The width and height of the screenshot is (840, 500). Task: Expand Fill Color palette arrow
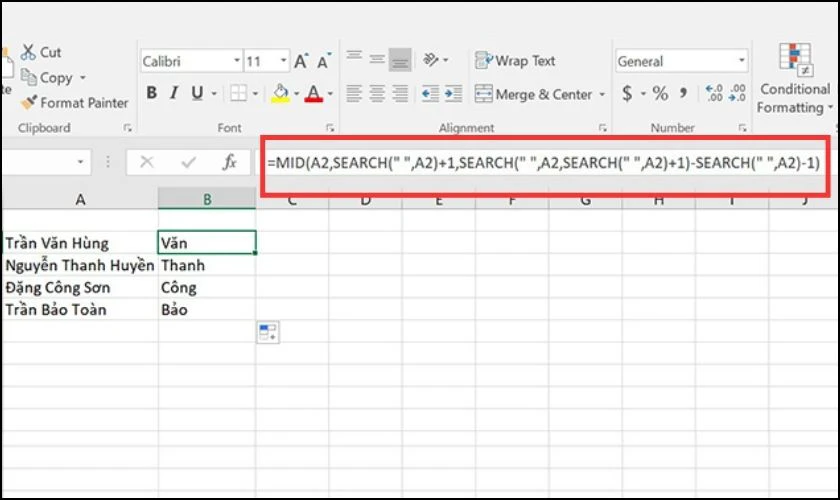click(x=296, y=94)
